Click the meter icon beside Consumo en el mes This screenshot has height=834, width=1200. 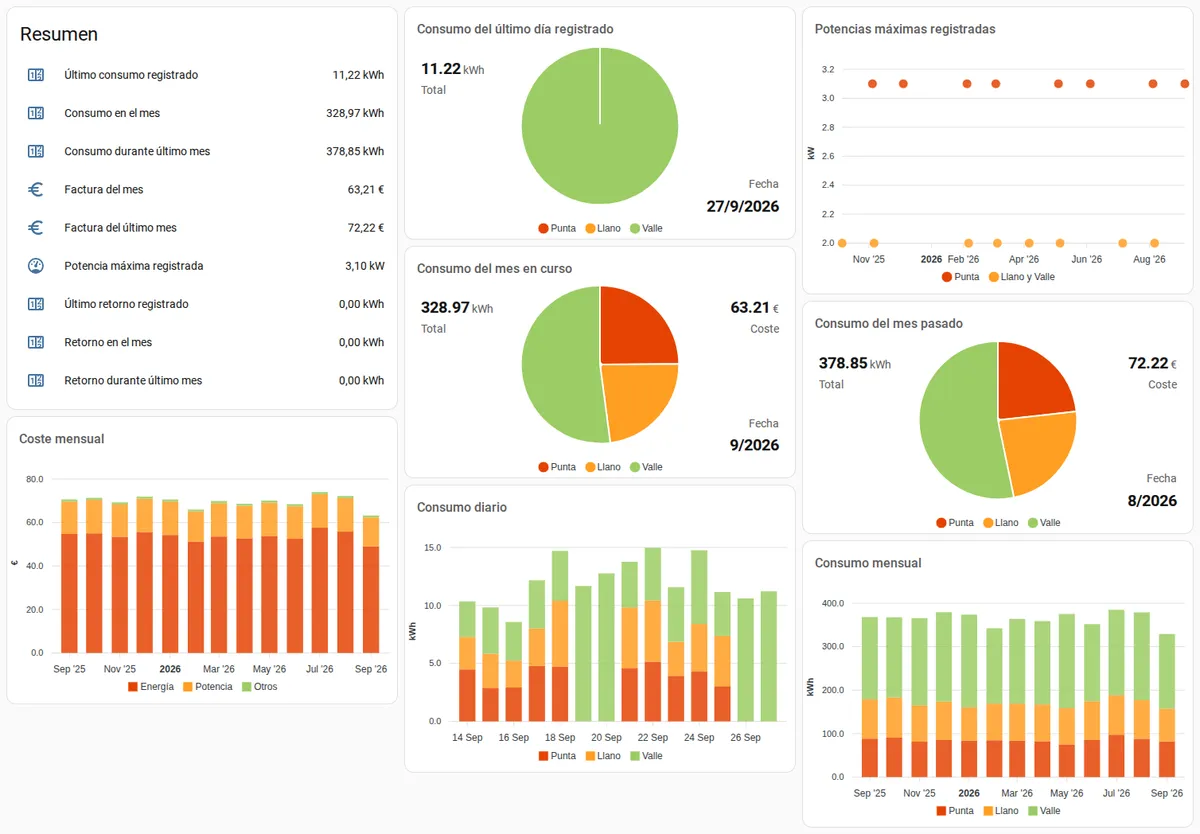pyautogui.click(x=36, y=113)
